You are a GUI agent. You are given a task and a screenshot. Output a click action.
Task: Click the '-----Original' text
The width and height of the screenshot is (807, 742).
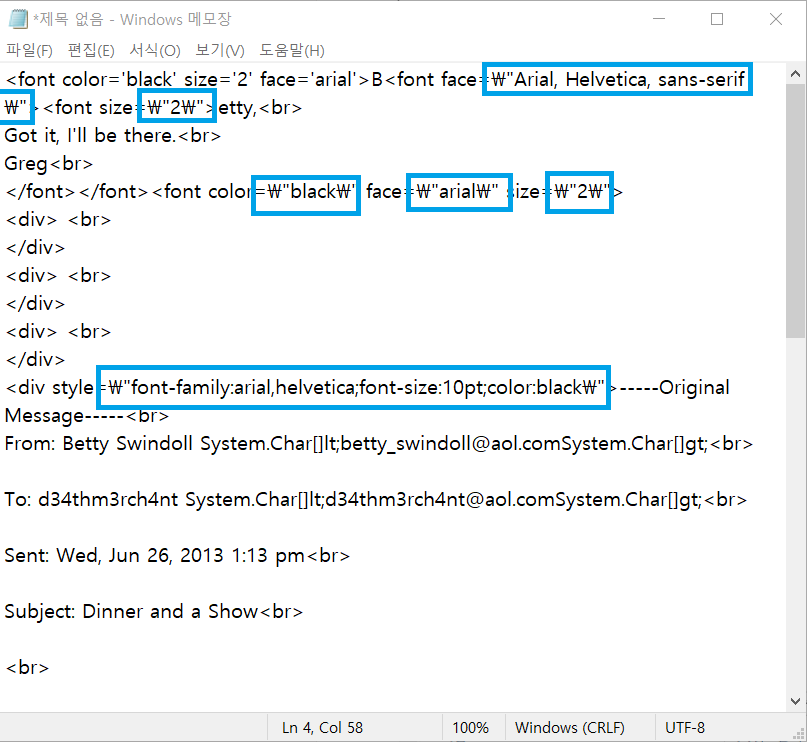(675, 387)
